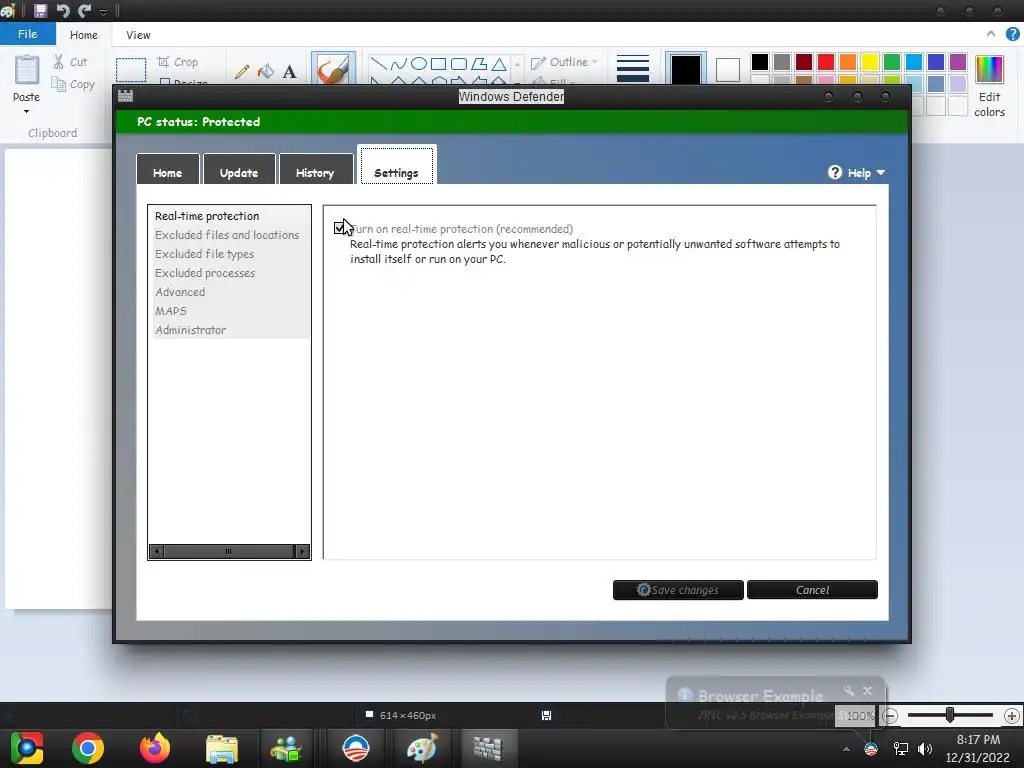Open the customize quick access toolbar dropdown
Viewport: 1024px width, 768px height.
103,12
